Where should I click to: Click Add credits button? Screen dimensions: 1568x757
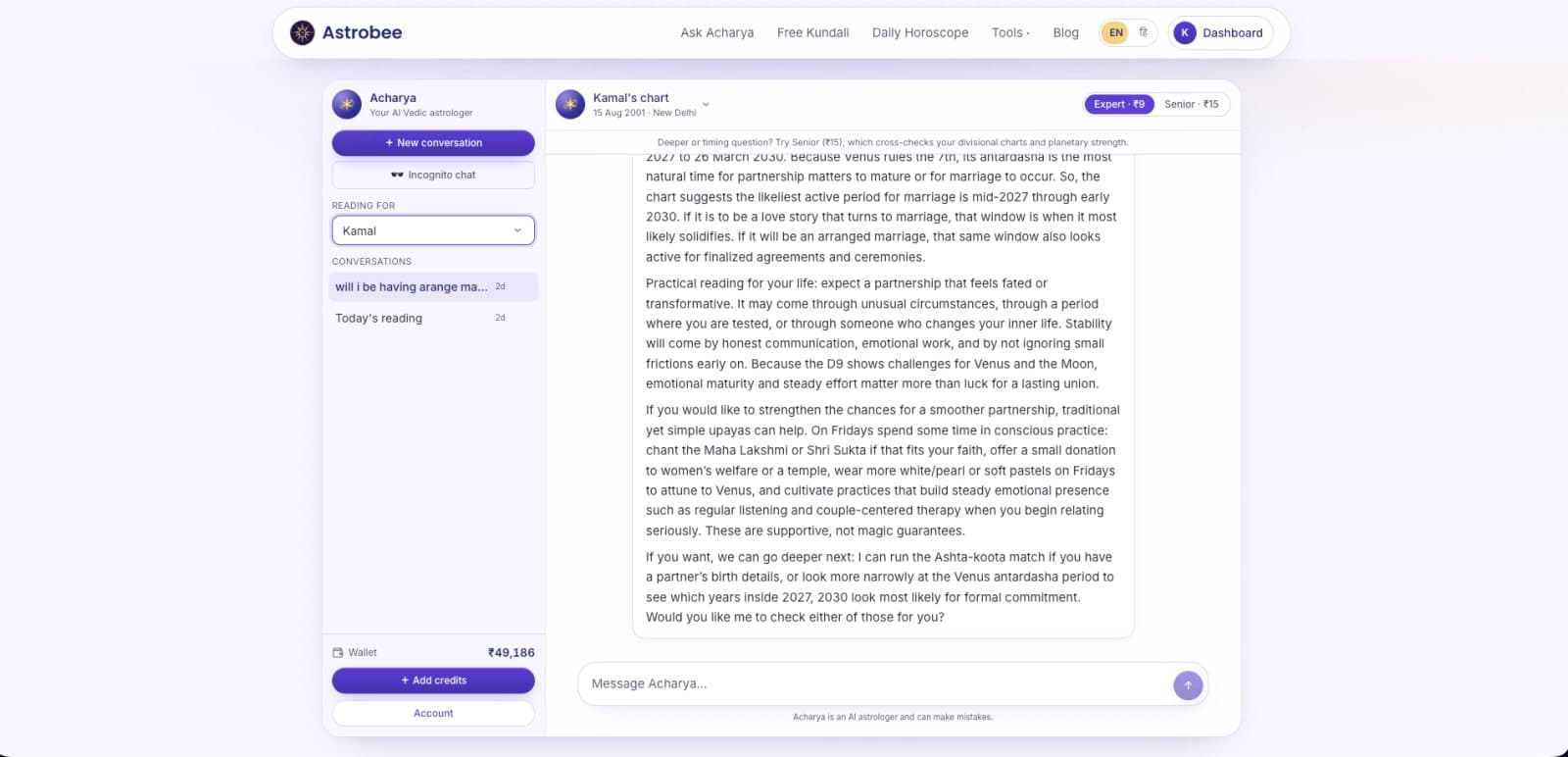click(x=433, y=681)
